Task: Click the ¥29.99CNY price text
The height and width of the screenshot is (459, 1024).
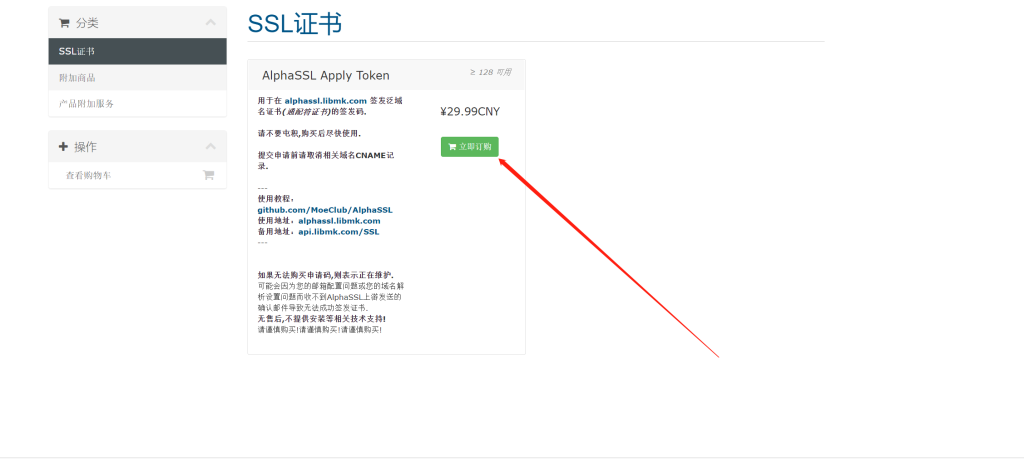Action: click(470, 112)
